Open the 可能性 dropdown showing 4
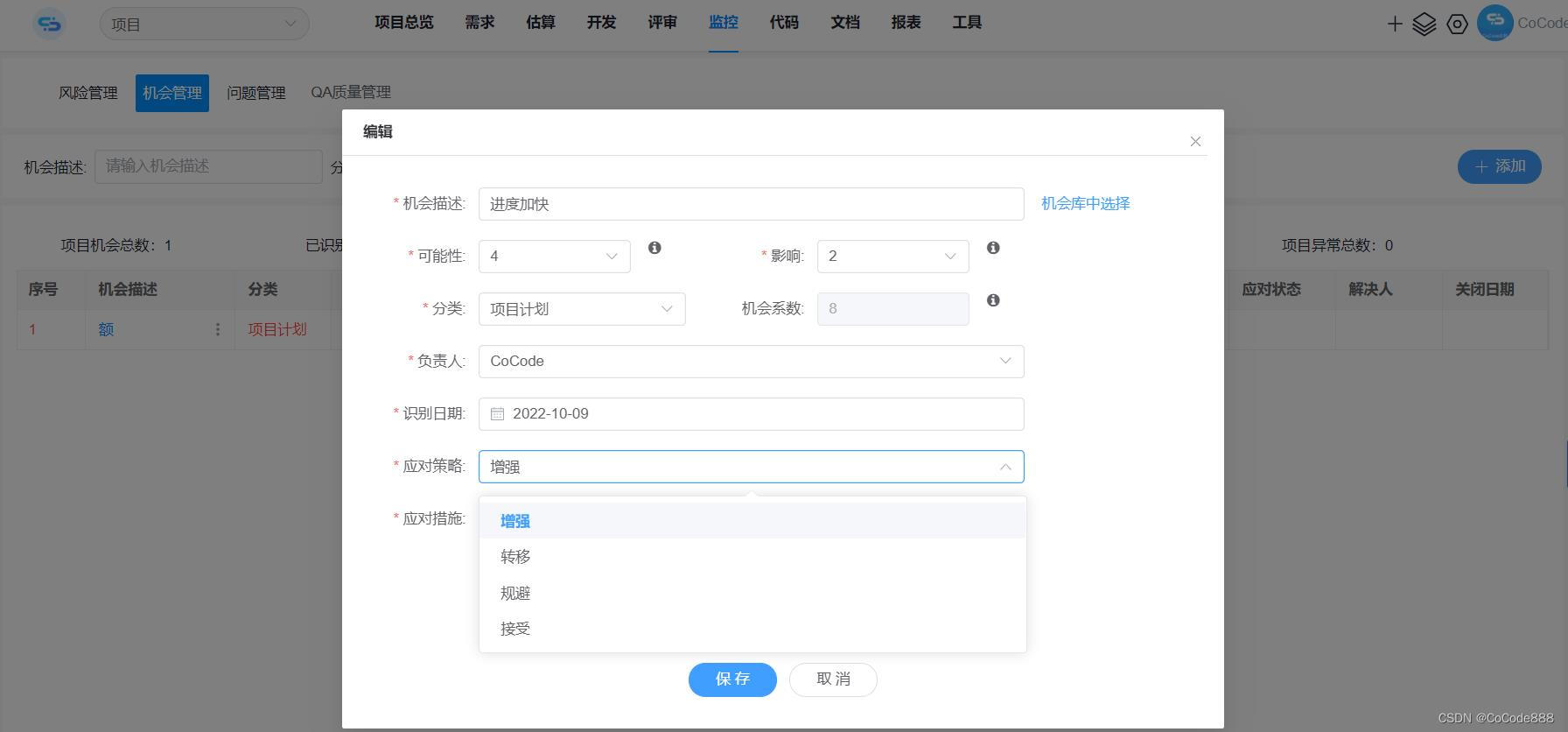This screenshot has width=1568, height=732. [554, 257]
